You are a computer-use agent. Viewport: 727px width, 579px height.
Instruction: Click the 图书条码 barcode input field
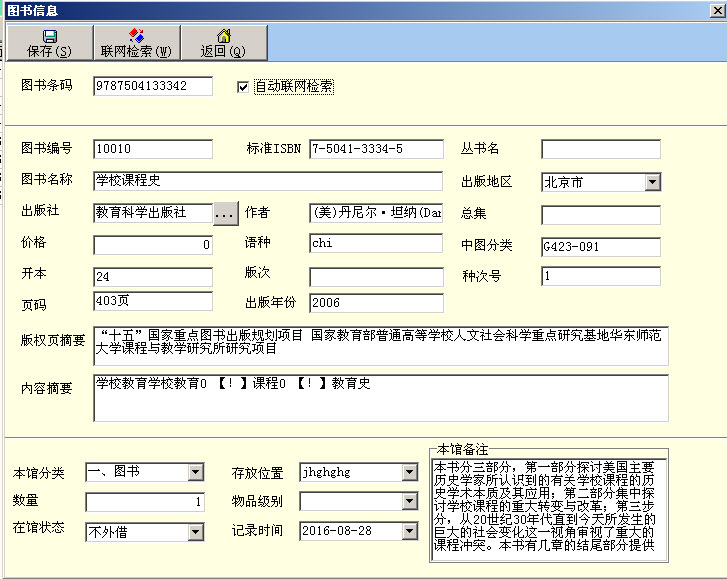[153, 86]
